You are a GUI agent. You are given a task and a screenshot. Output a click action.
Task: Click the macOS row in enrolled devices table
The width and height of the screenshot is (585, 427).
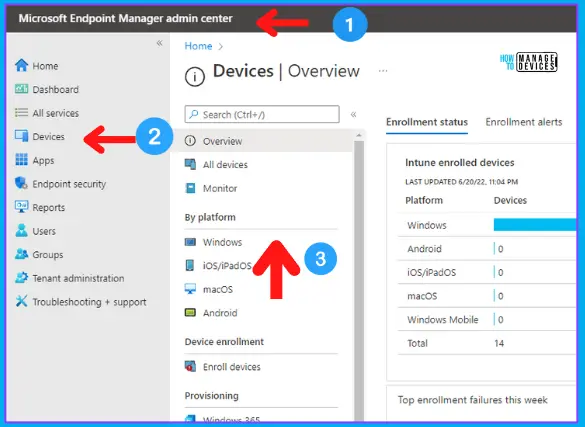487,296
